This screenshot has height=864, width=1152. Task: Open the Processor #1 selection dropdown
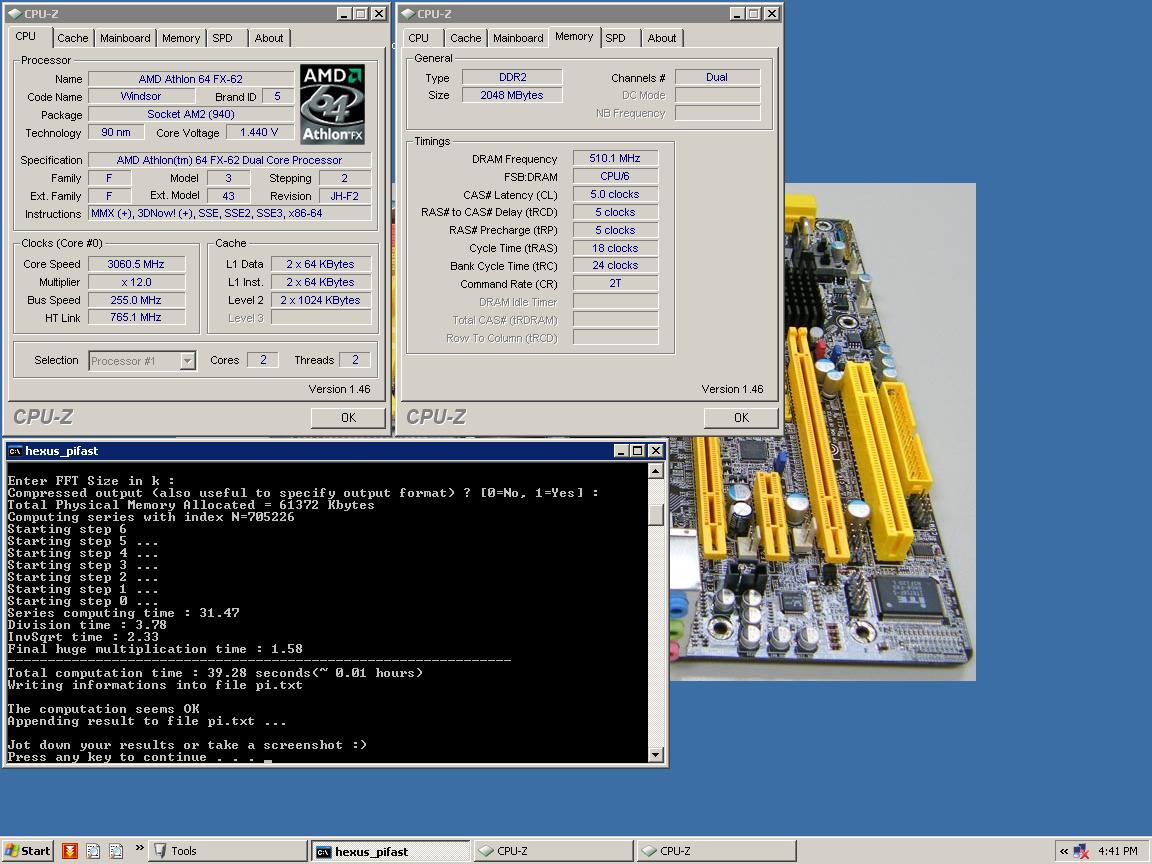142,361
